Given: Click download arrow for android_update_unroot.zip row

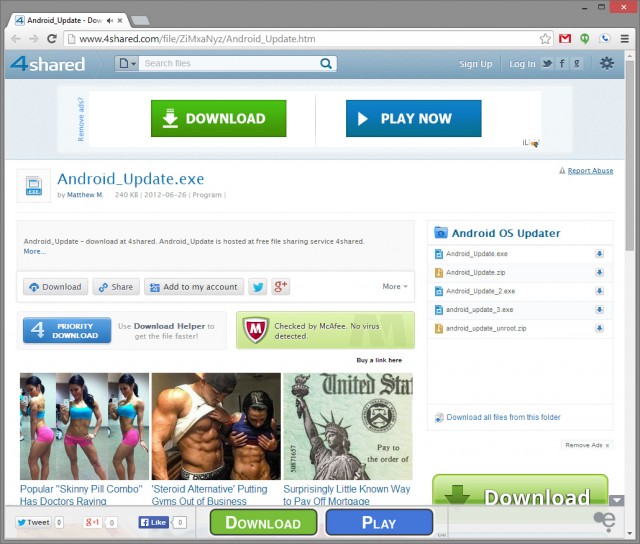Looking at the screenshot, I should point(599,328).
